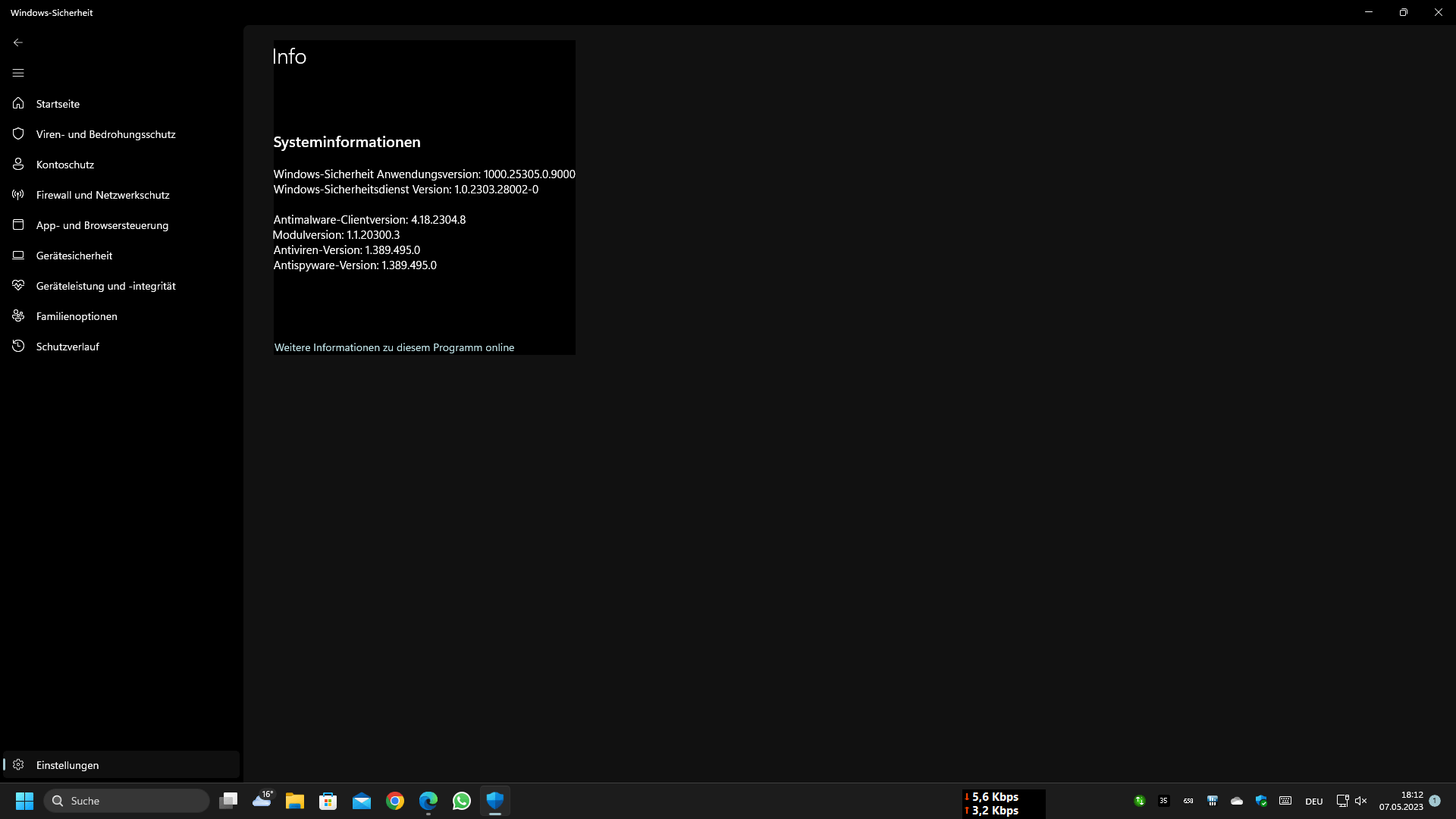Click the OneDrive cloud tray icon
This screenshot has width=1456, height=819.
[1237, 801]
